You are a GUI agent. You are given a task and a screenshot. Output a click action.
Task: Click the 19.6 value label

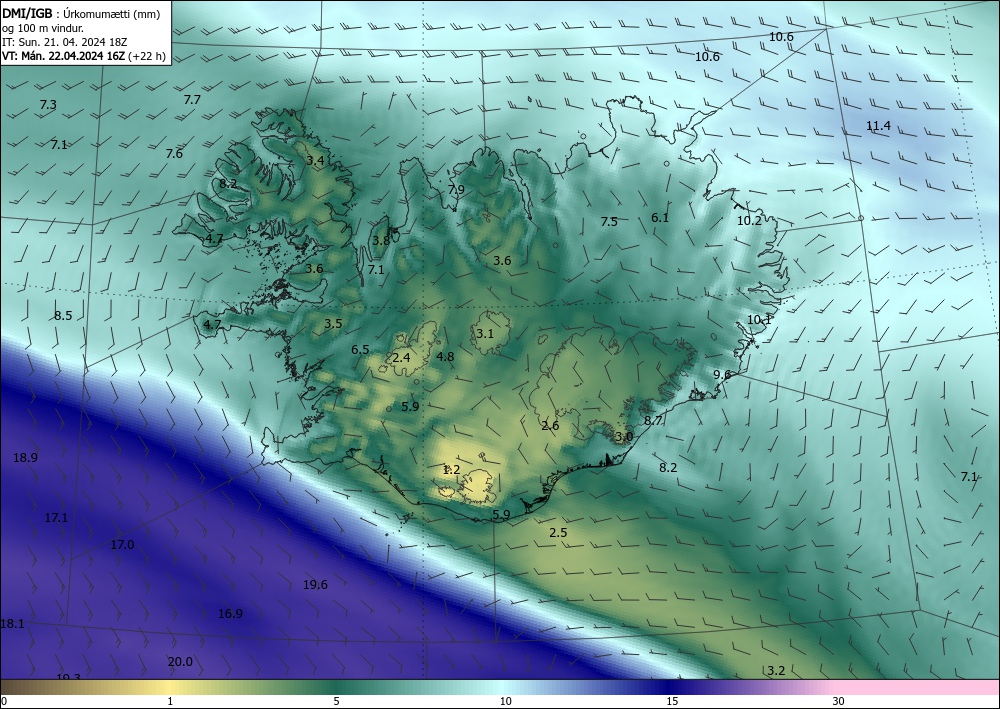pyautogui.click(x=315, y=585)
